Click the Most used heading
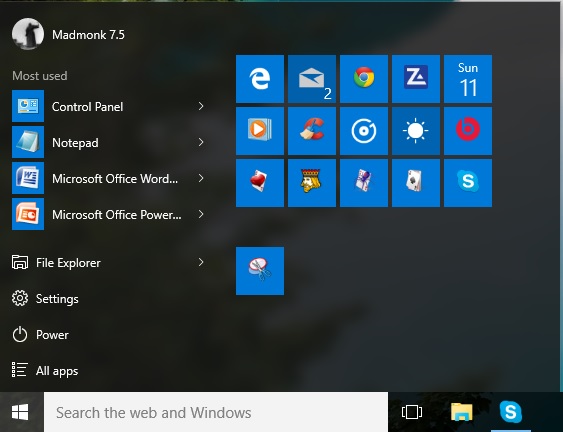This screenshot has width=563, height=432. [39, 76]
